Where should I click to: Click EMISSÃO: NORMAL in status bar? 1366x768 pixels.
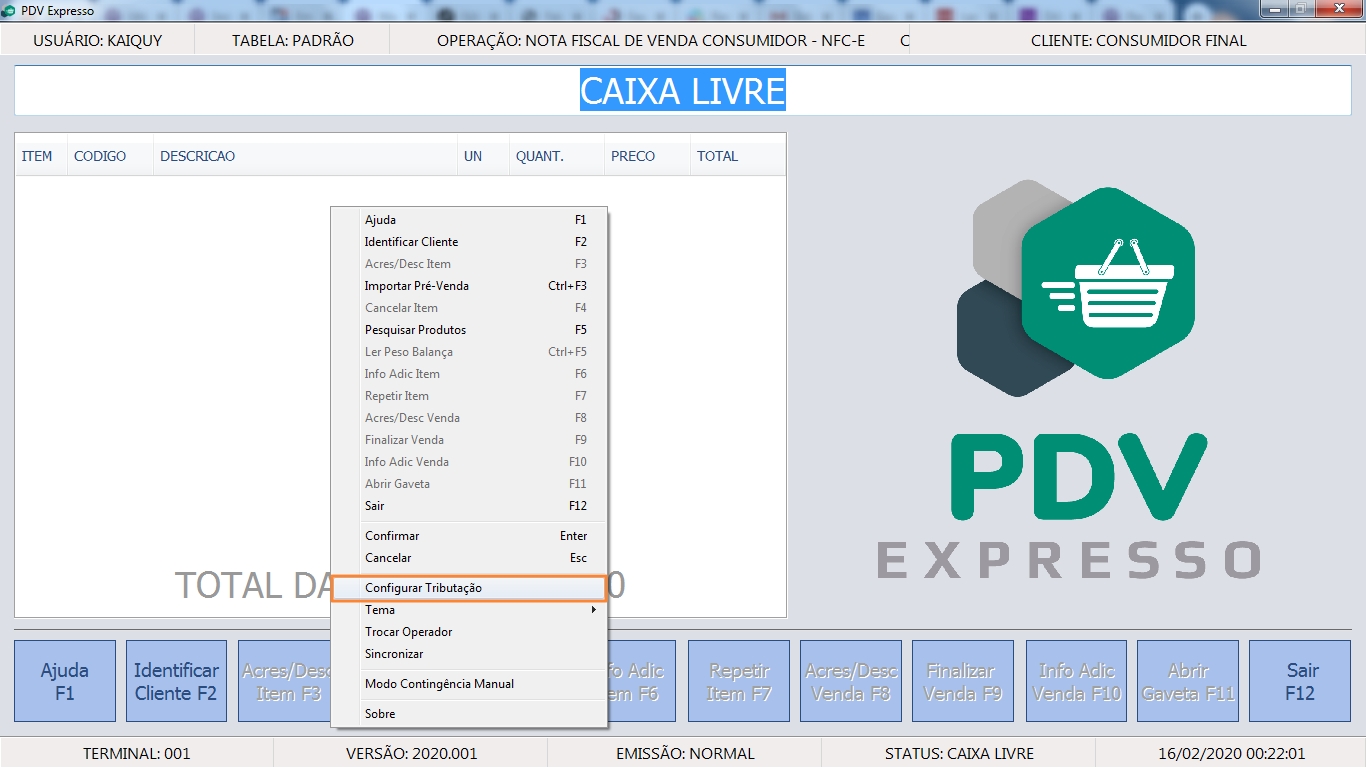(x=686, y=753)
